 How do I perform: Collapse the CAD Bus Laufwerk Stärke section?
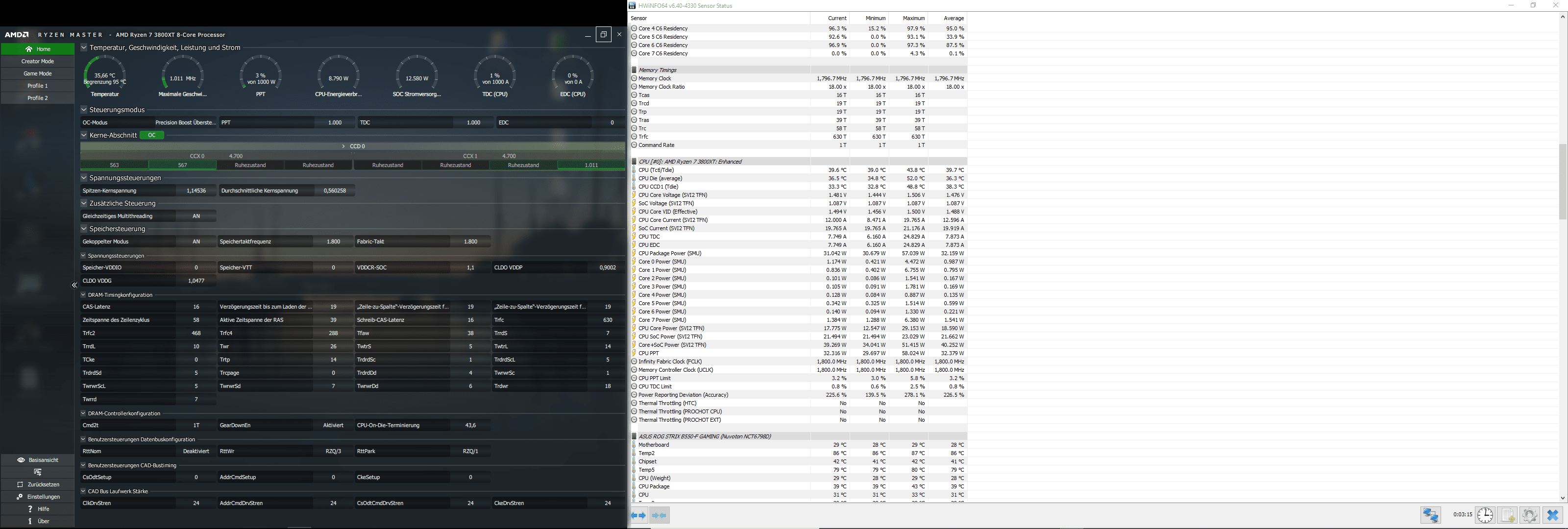pyautogui.click(x=83, y=491)
